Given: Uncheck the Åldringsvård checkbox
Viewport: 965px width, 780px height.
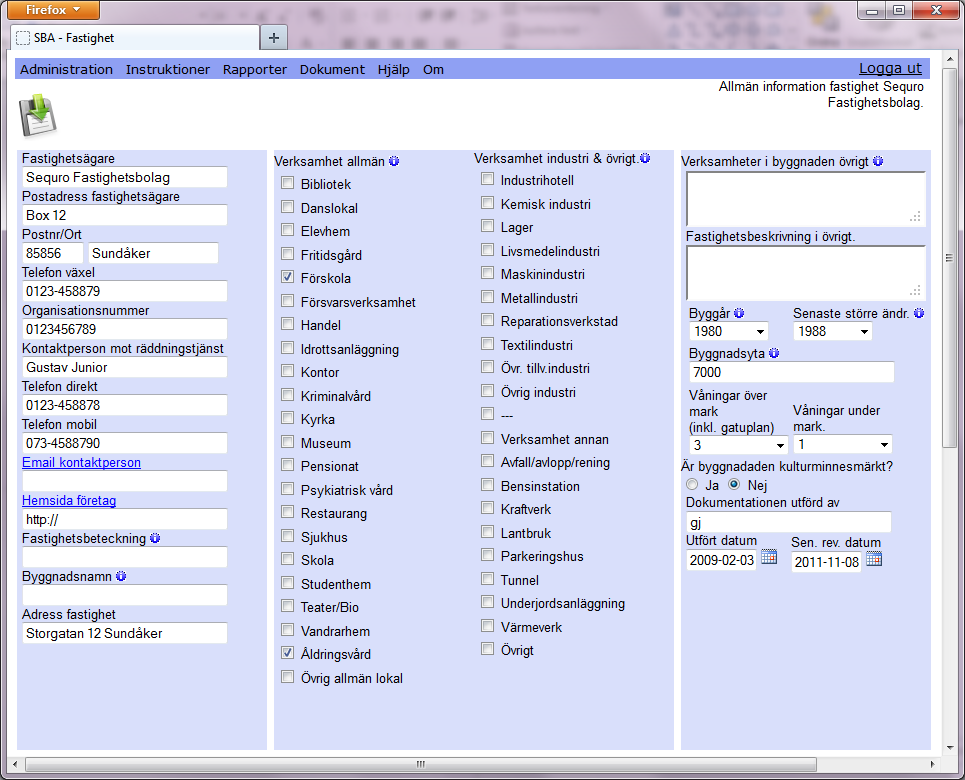Looking at the screenshot, I should click(x=287, y=653).
